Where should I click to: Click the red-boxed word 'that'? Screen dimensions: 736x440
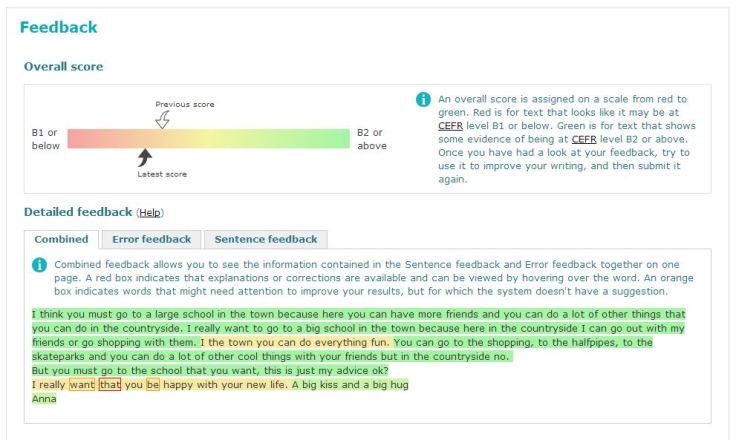point(109,384)
